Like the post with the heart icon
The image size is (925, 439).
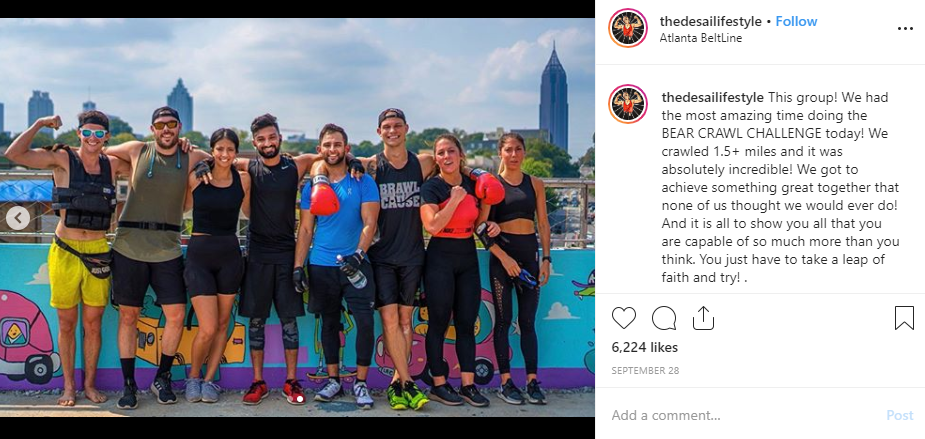coord(624,318)
